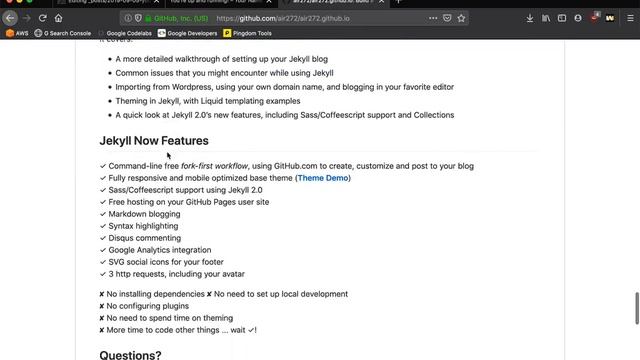Click 'Google Analytics integration' text
The image size is (640, 360).
pyautogui.click(x=160, y=250)
